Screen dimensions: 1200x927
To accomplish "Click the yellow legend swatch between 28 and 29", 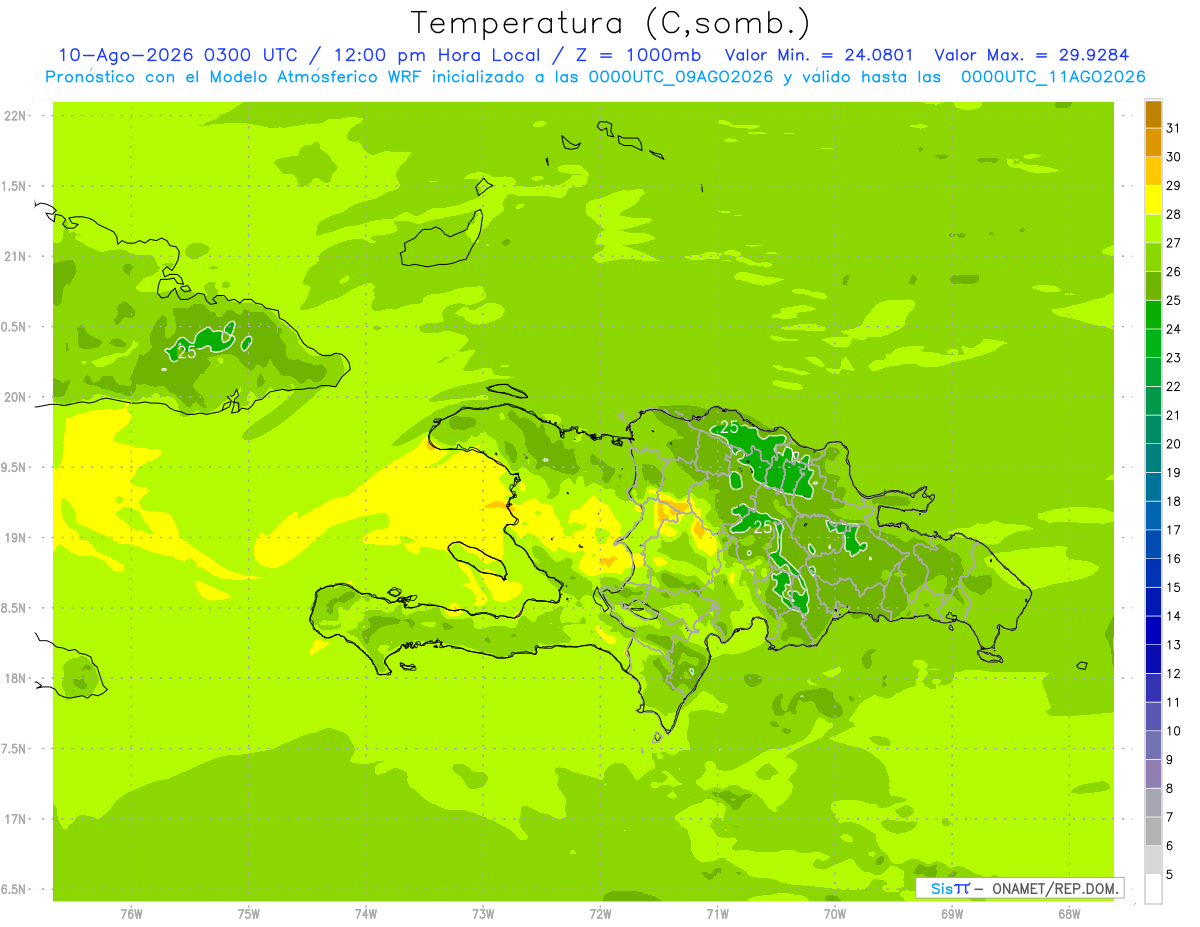I will tap(1153, 199).
